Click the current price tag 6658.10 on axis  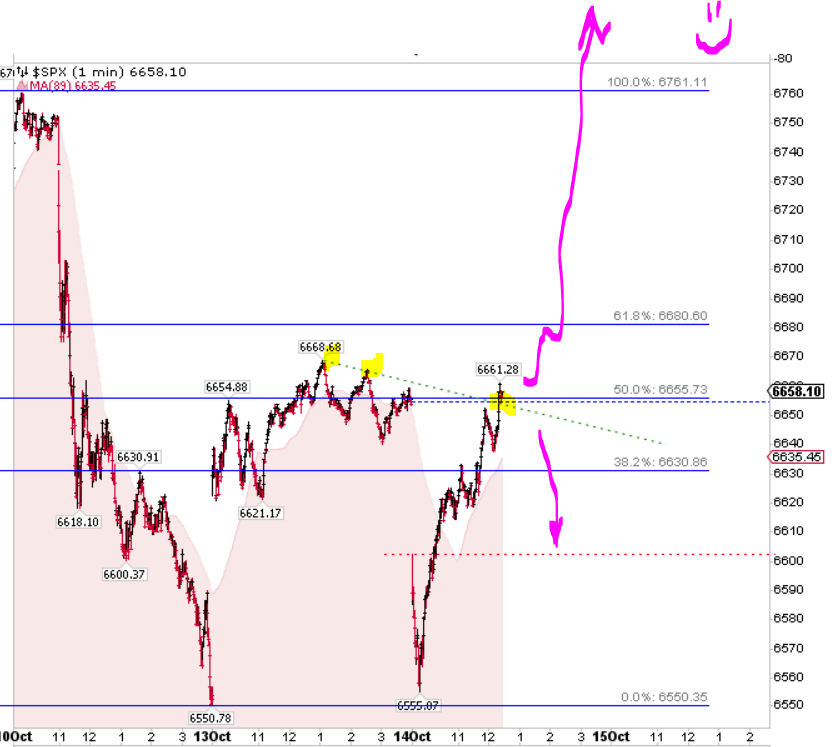point(796,392)
